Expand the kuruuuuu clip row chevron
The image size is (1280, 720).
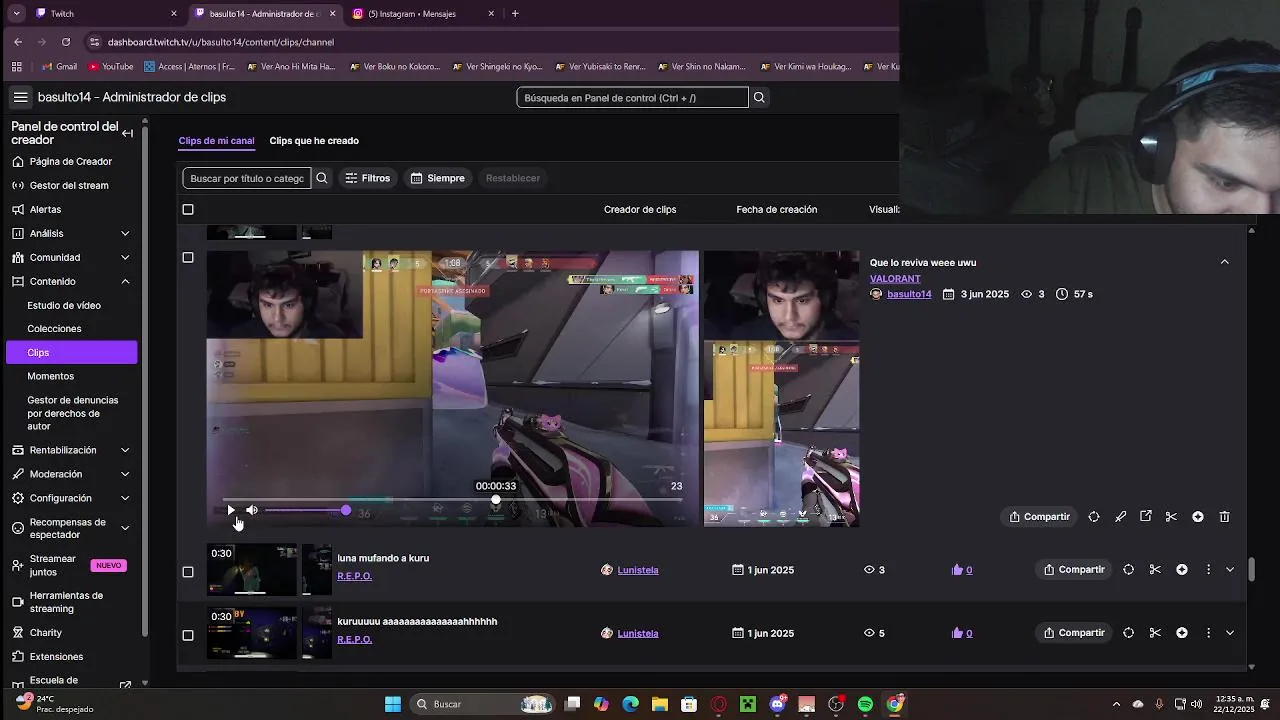[x=1230, y=633]
